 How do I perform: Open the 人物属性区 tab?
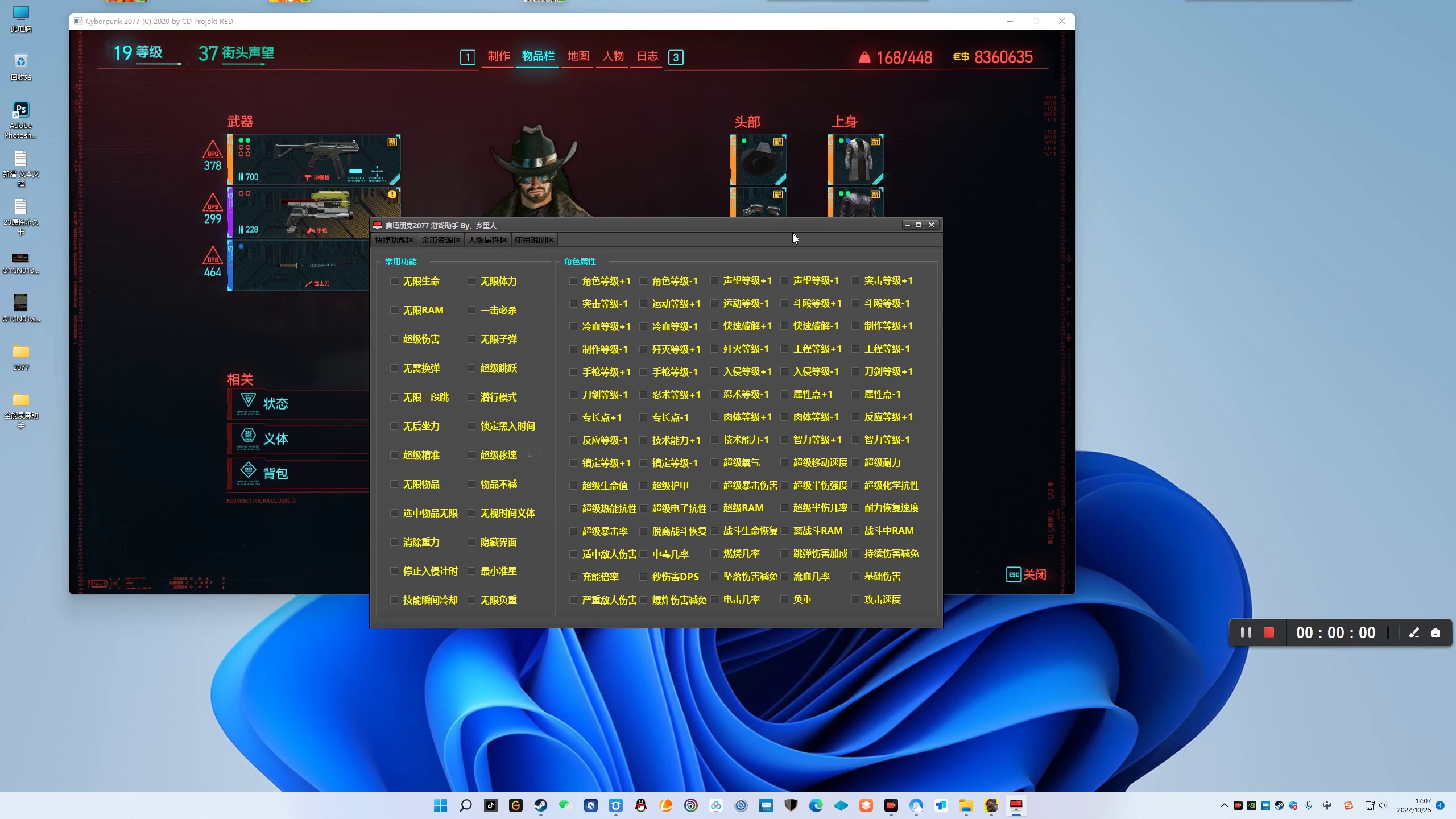pyautogui.click(x=487, y=240)
